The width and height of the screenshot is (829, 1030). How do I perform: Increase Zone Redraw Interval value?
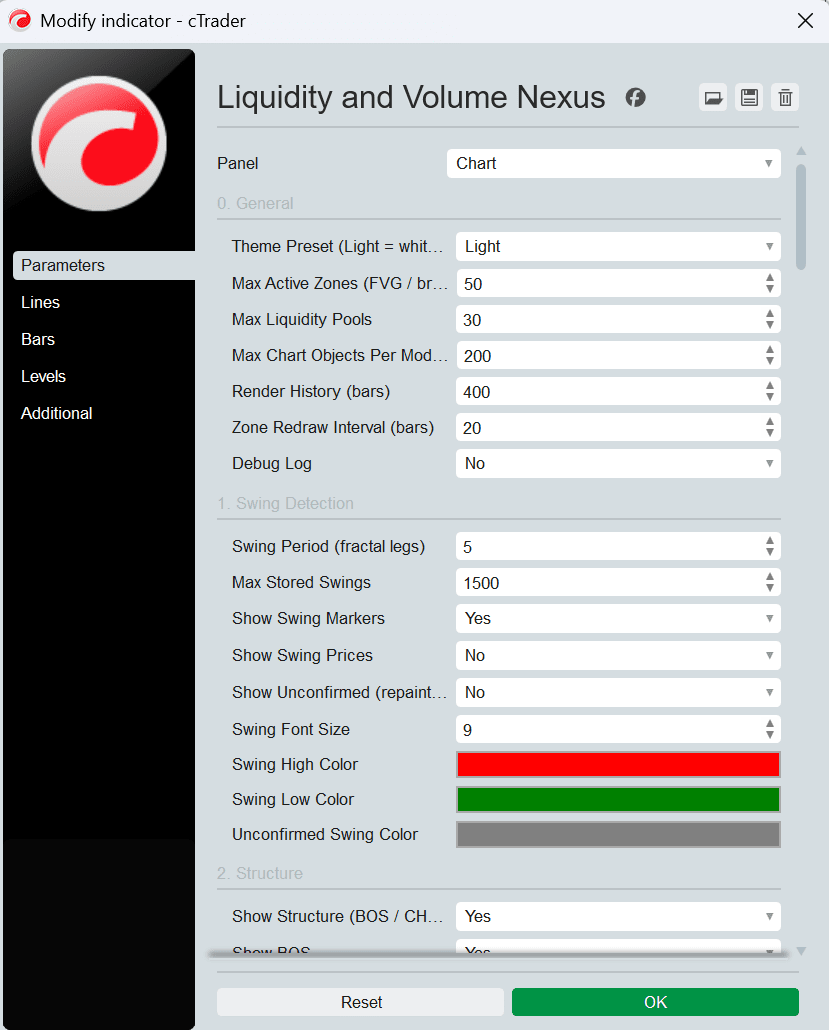(770, 422)
